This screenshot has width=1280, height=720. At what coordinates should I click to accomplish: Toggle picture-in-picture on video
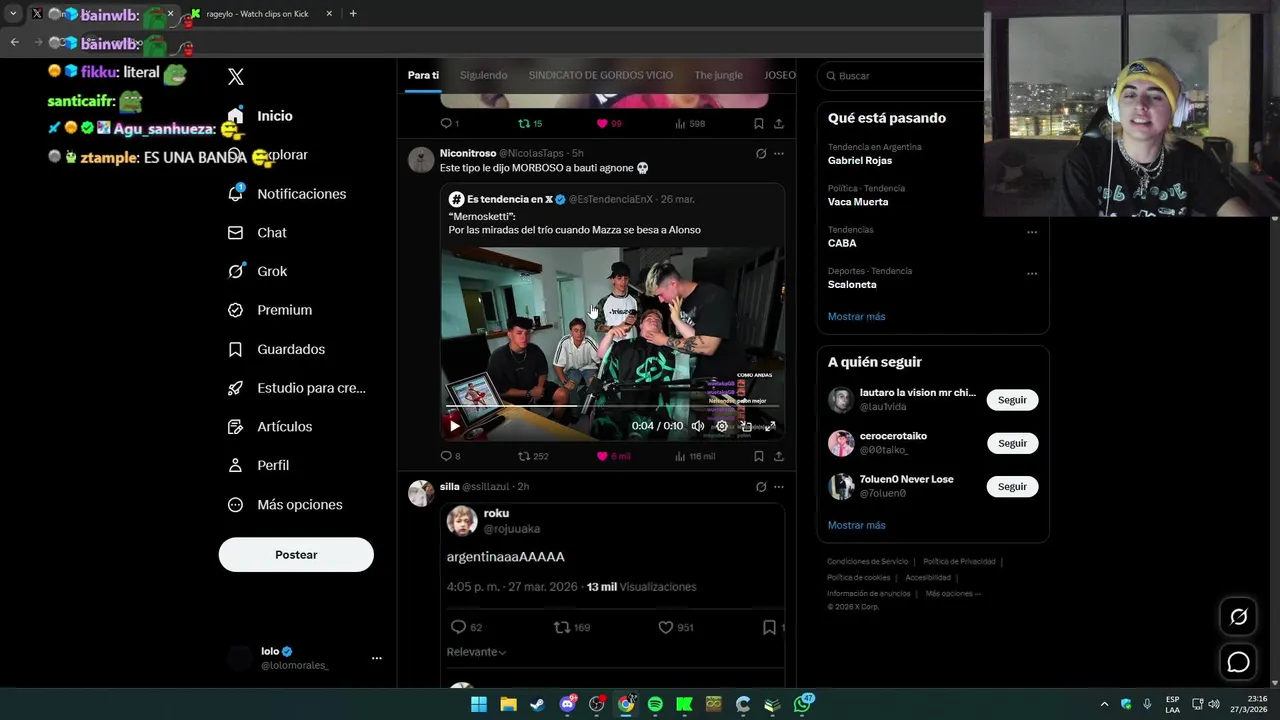click(746, 426)
